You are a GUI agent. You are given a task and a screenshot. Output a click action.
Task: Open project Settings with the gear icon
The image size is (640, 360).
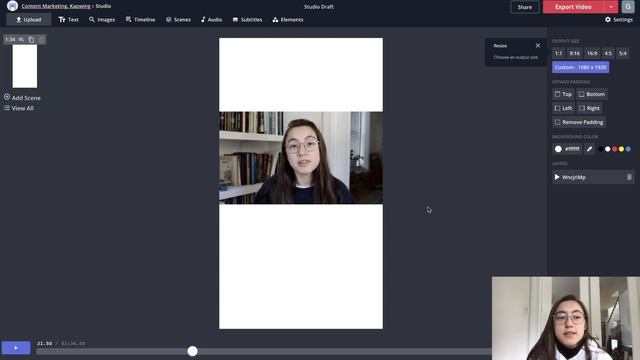[x=618, y=20]
